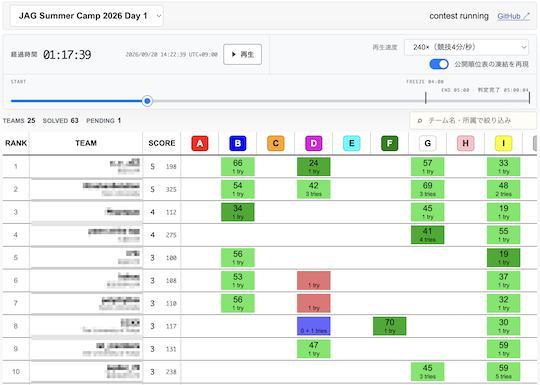The height and width of the screenshot is (385, 540).
Task: Click the SCORE column header
Action: pos(162,143)
